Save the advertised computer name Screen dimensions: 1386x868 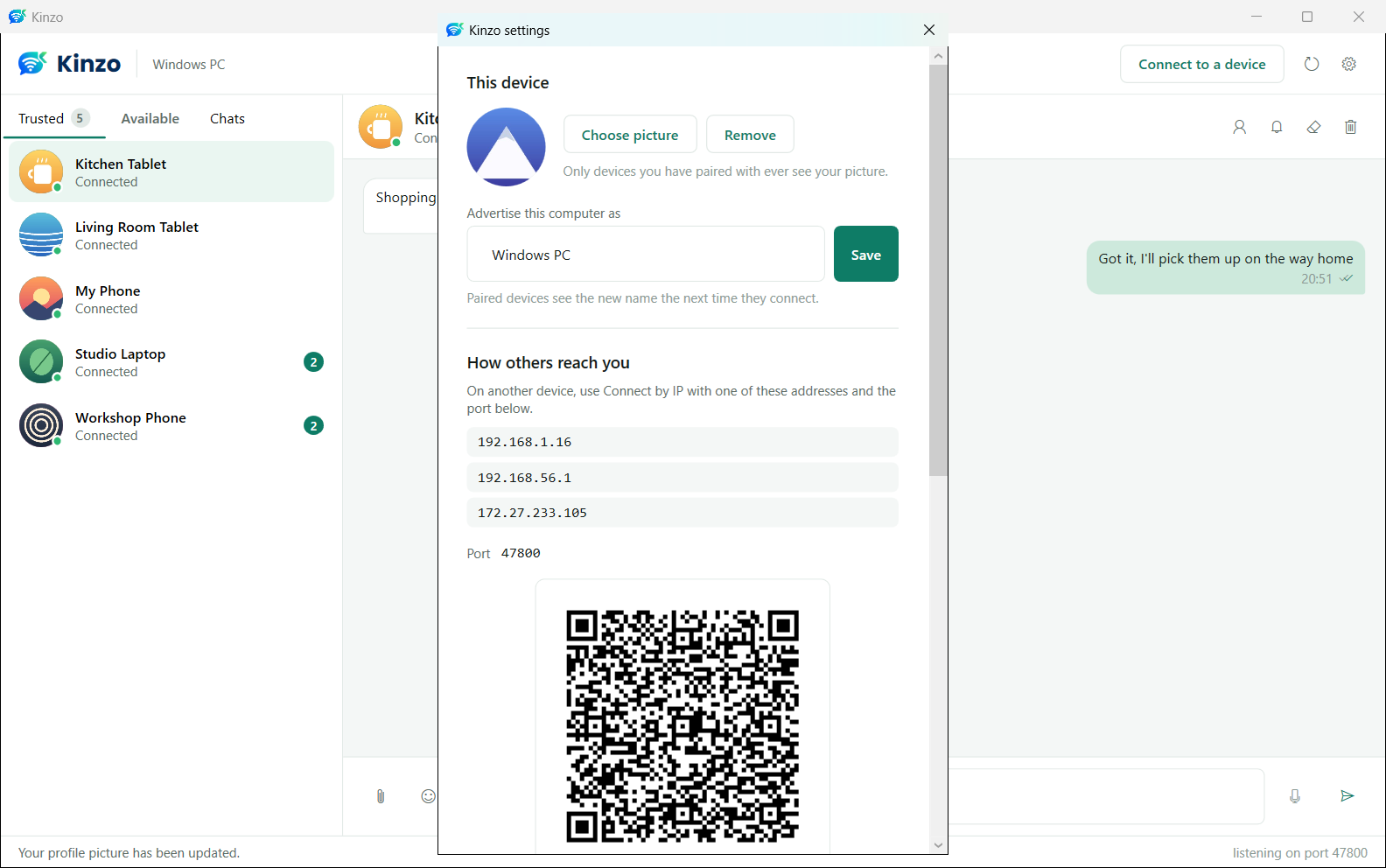pos(866,254)
